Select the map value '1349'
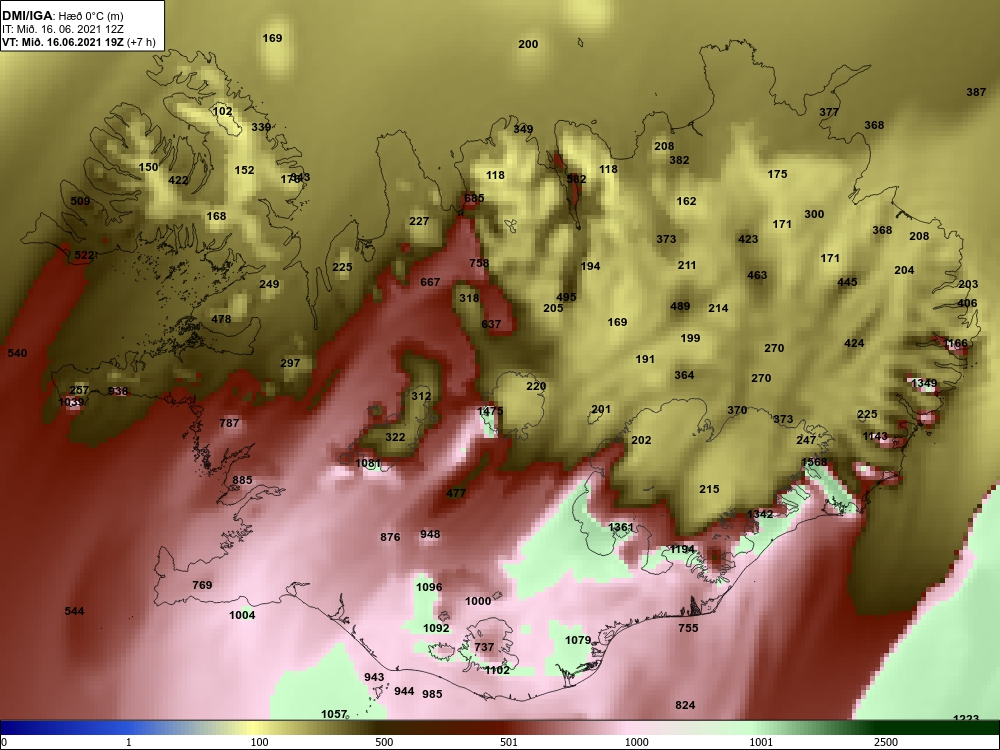 (x=924, y=383)
